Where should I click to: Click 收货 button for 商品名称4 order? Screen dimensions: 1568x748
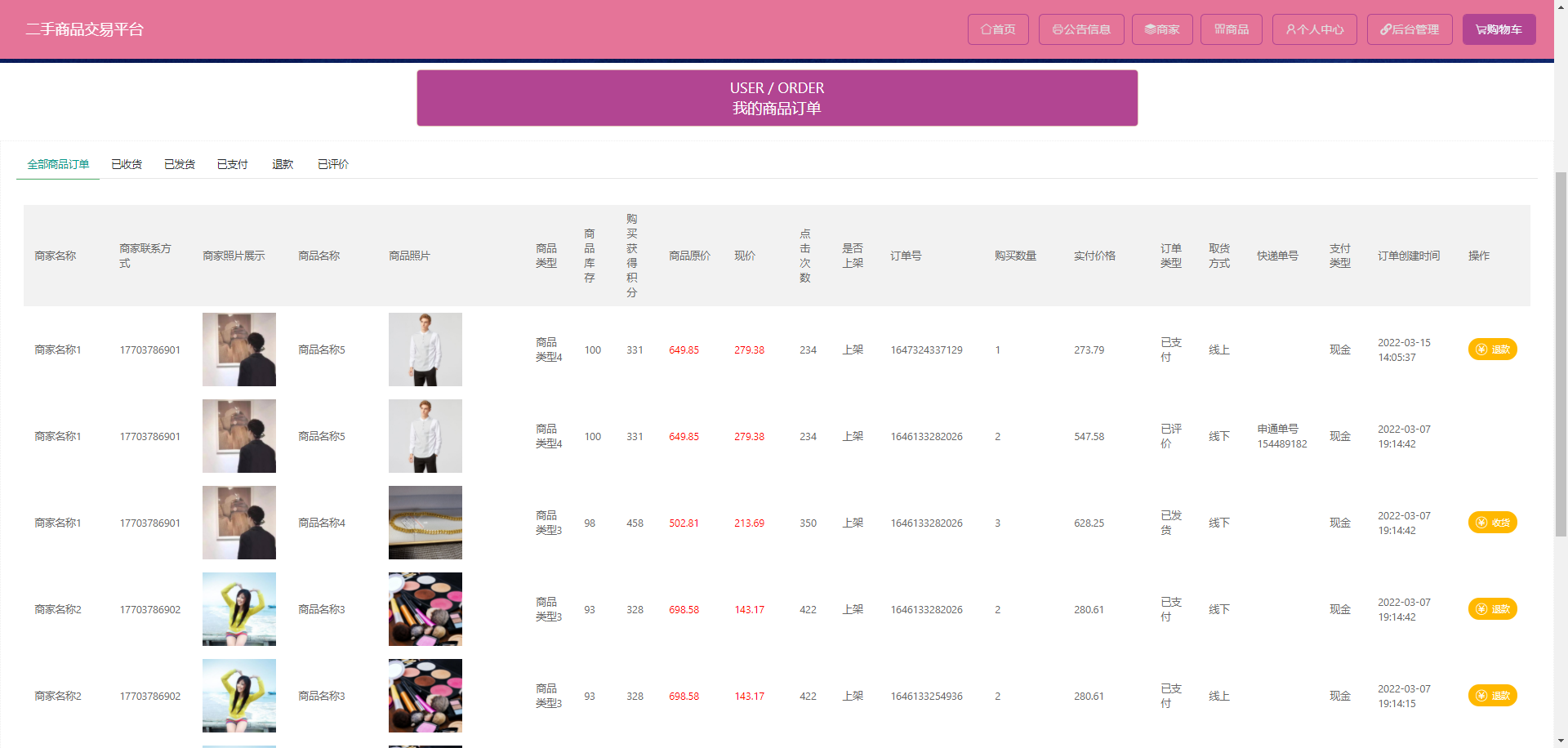(x=1492, y=523)
